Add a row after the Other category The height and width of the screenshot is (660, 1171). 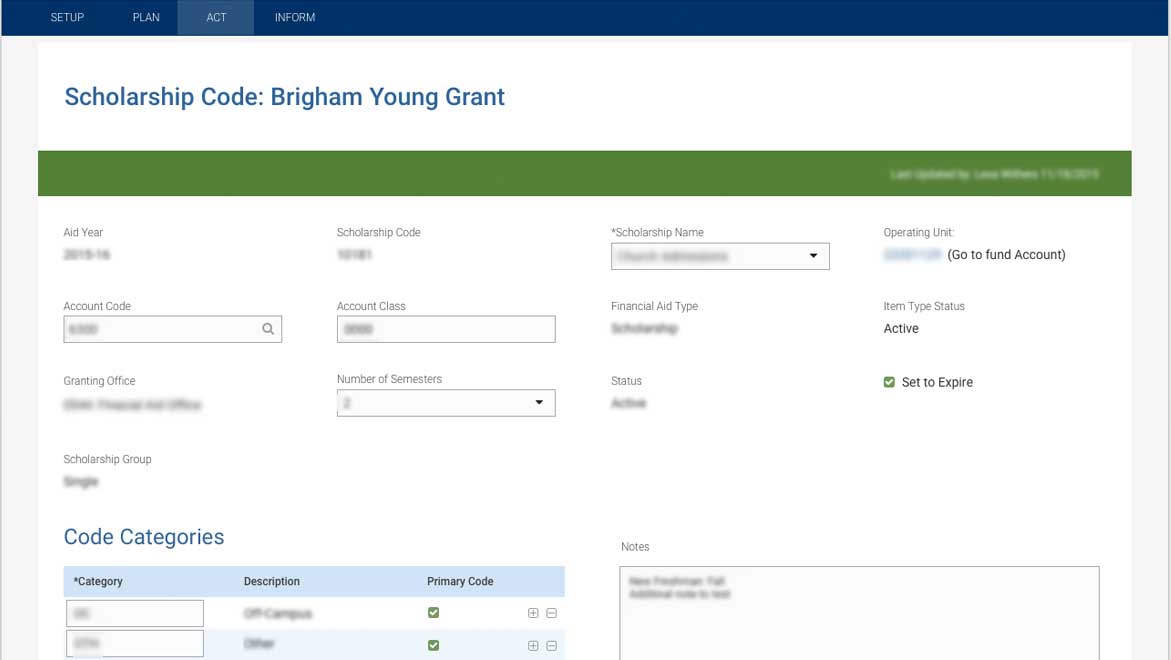click(x=533, y=646)
